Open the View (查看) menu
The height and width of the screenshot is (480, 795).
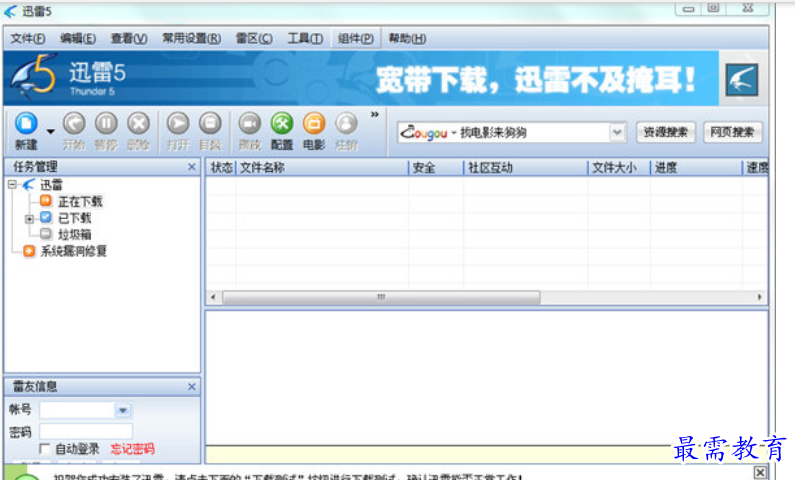(x=129, y=39)
